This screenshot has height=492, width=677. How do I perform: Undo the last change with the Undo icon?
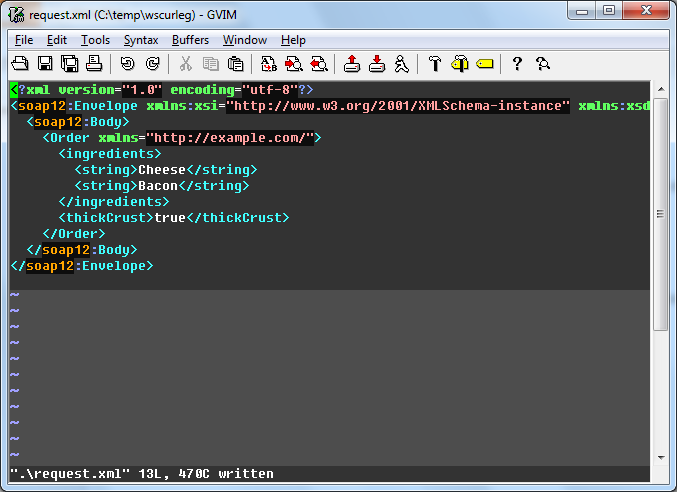point(127,64)
